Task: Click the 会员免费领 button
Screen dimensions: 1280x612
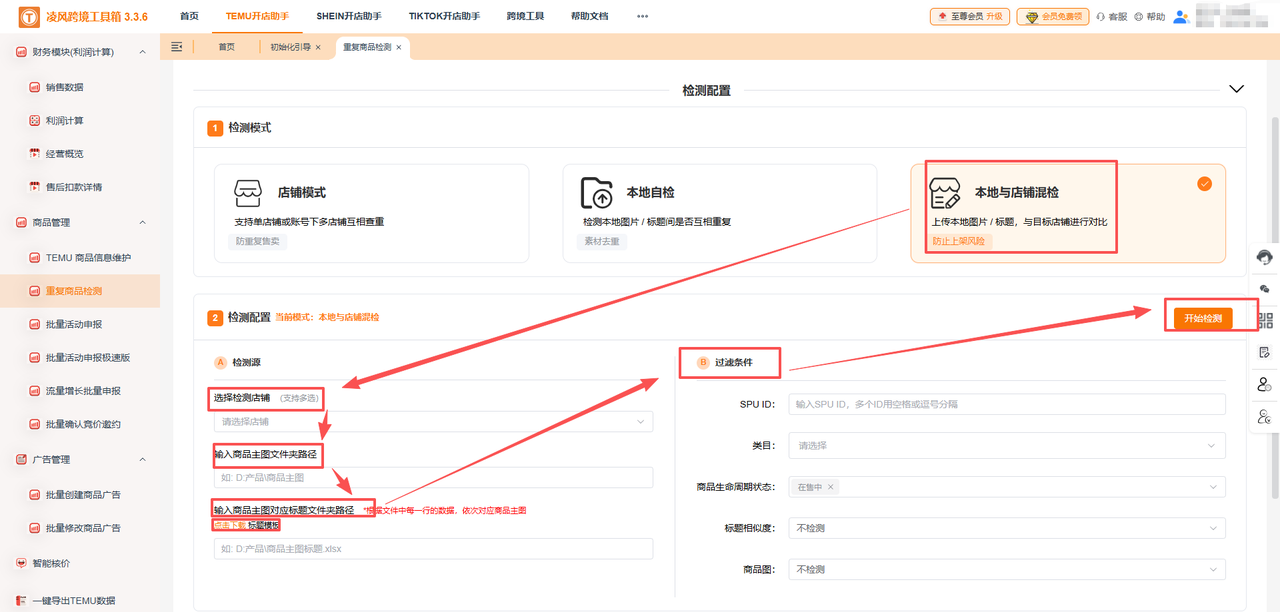Action: click(1053, 16)
